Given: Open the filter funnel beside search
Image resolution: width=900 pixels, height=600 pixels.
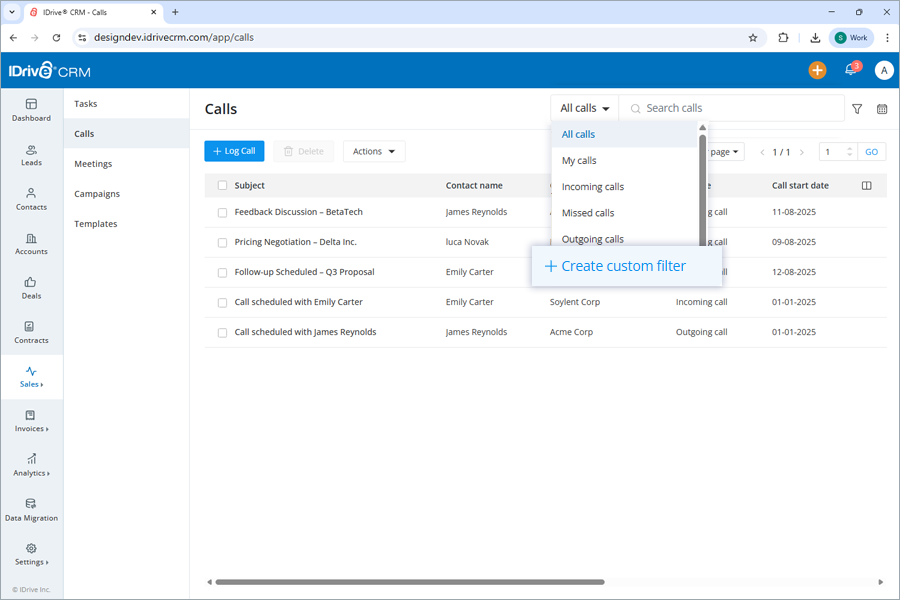Looking at the screenshot, I should [x=857, y=107].
